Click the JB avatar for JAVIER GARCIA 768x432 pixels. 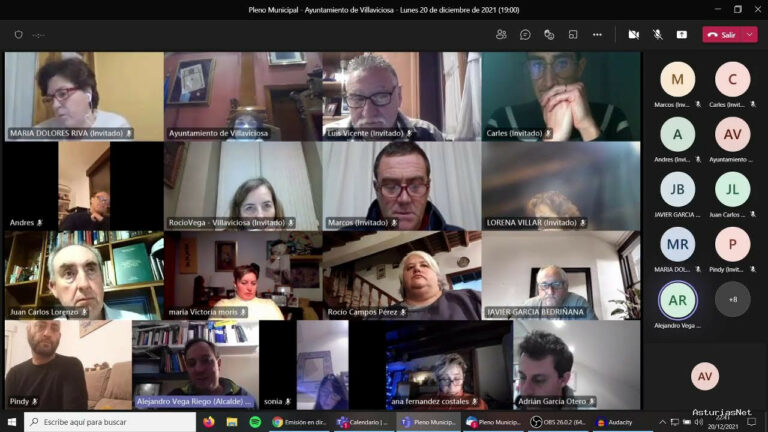pyautogui.click(x=677, y=189)
